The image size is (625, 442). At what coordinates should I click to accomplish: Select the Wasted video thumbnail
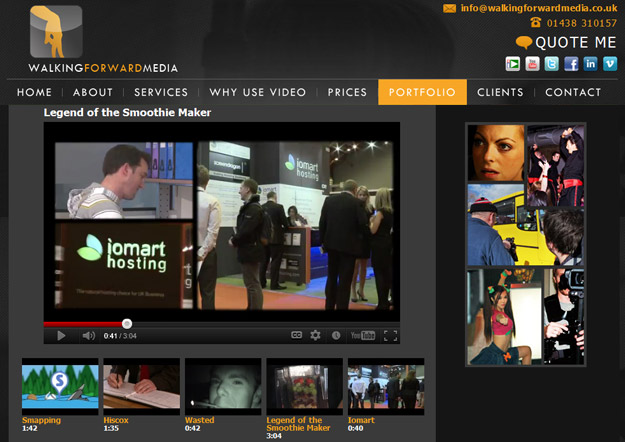coord(223,386)
